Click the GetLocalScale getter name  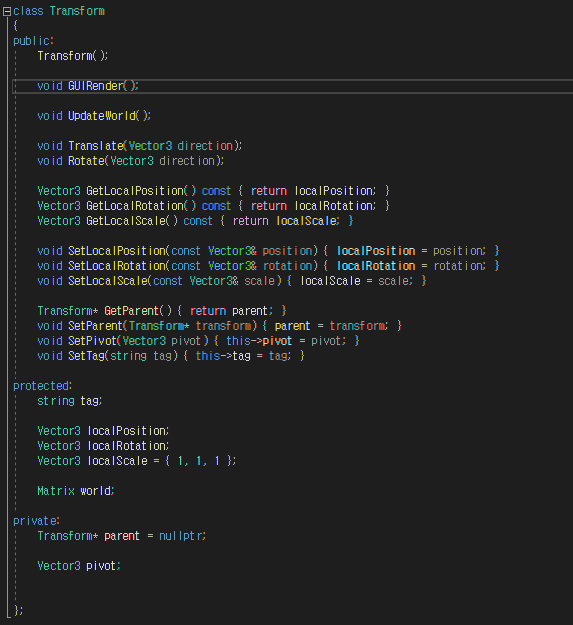(126, 221)
